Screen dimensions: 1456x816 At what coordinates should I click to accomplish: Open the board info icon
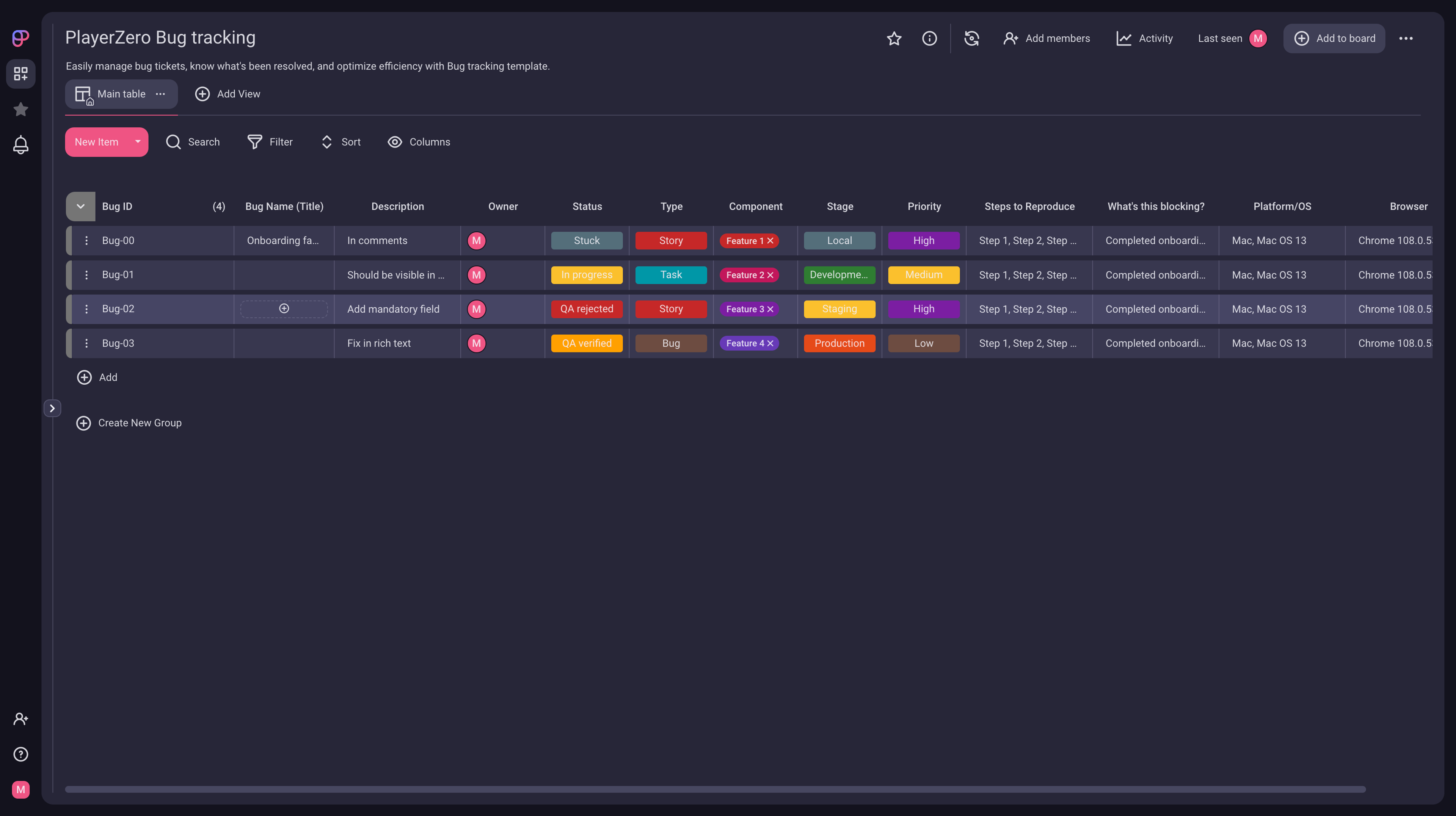click(929, 38)
